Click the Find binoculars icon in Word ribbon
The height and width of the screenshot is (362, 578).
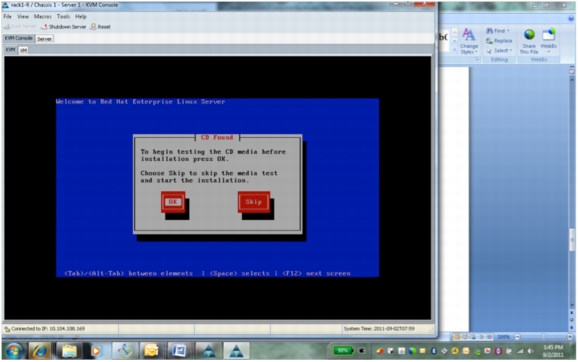point(490,31)
